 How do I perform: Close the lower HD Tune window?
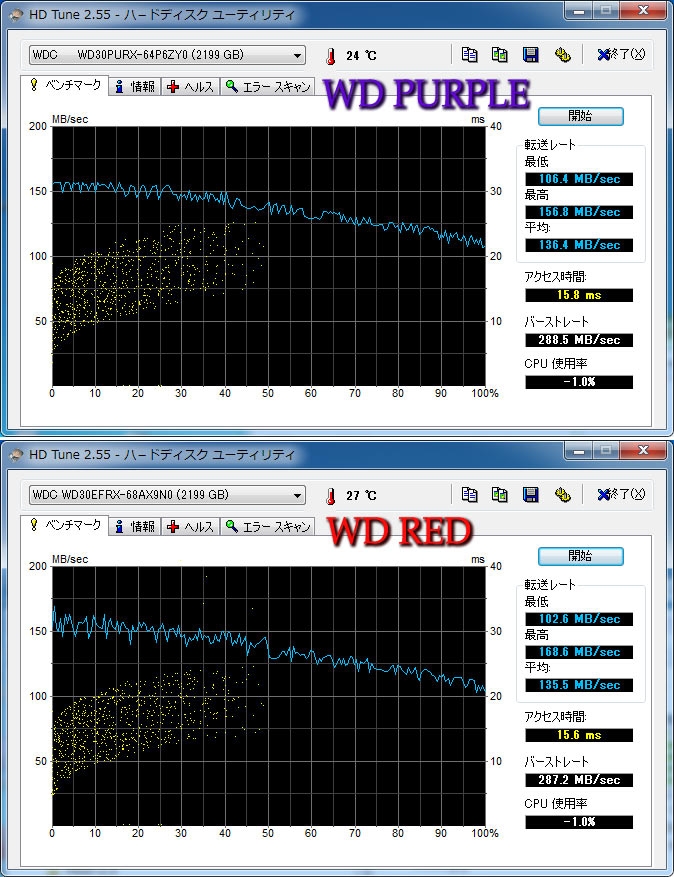coord(643,450)
